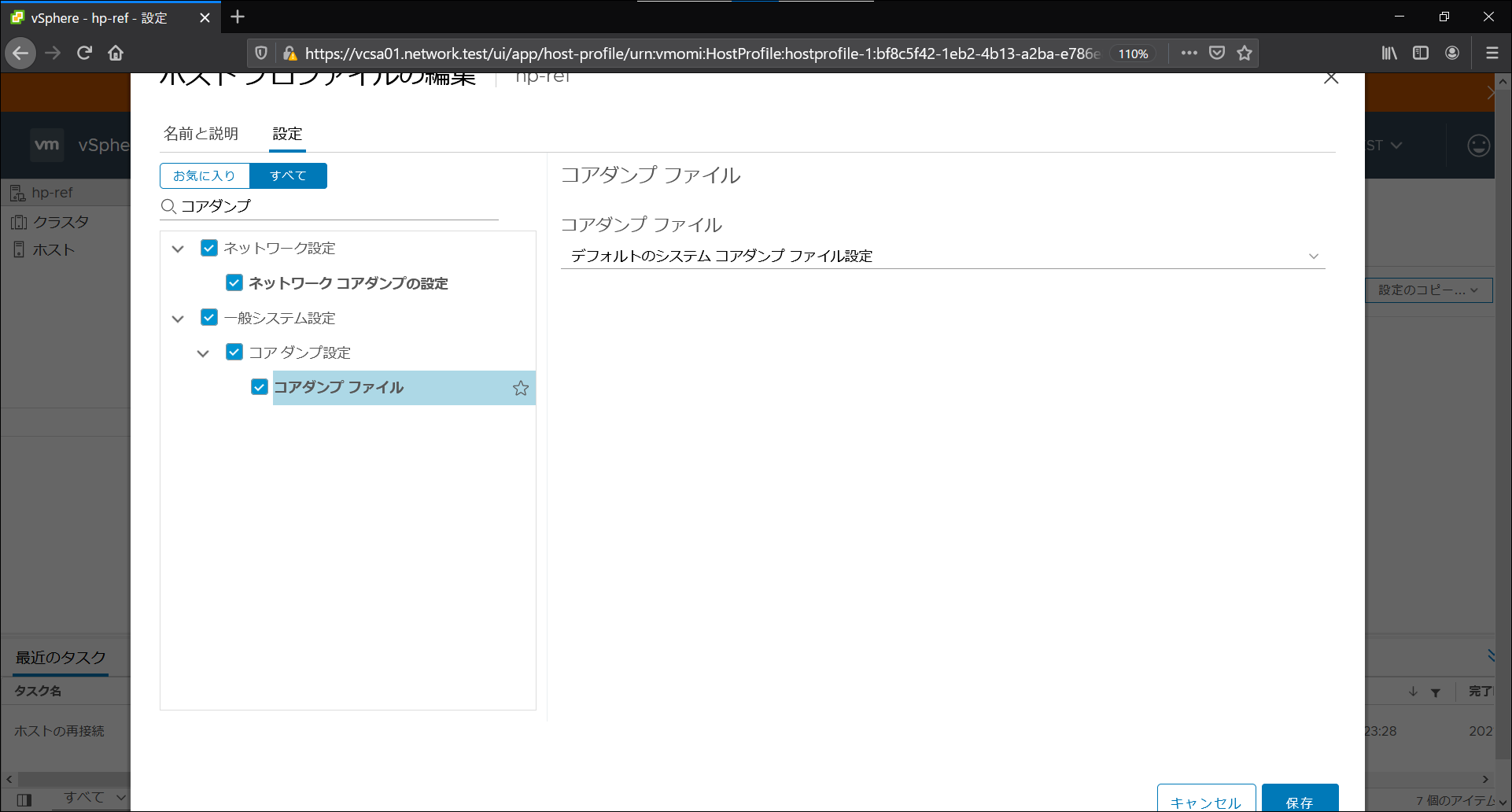Collapse the ネットワーク設定 tree node
Screen dimensions: 1512x812
(x=178, y=249)
